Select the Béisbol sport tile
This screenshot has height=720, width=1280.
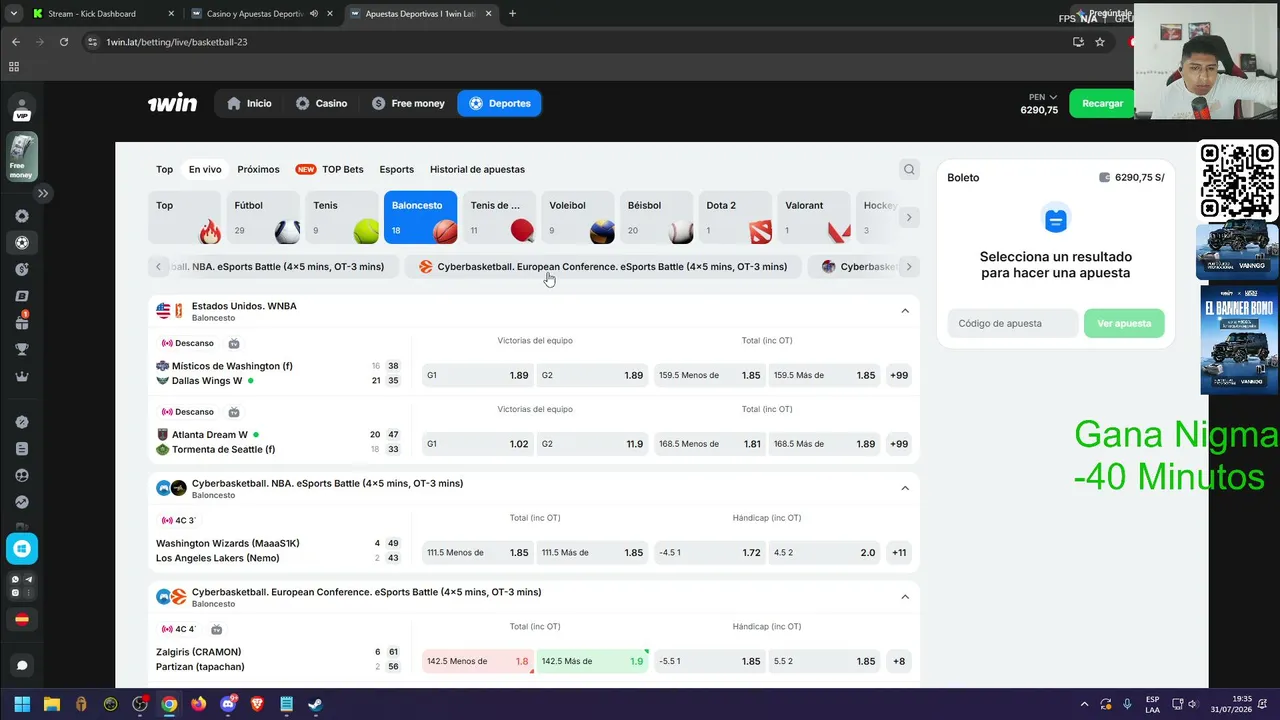click(x=656, y=217)
